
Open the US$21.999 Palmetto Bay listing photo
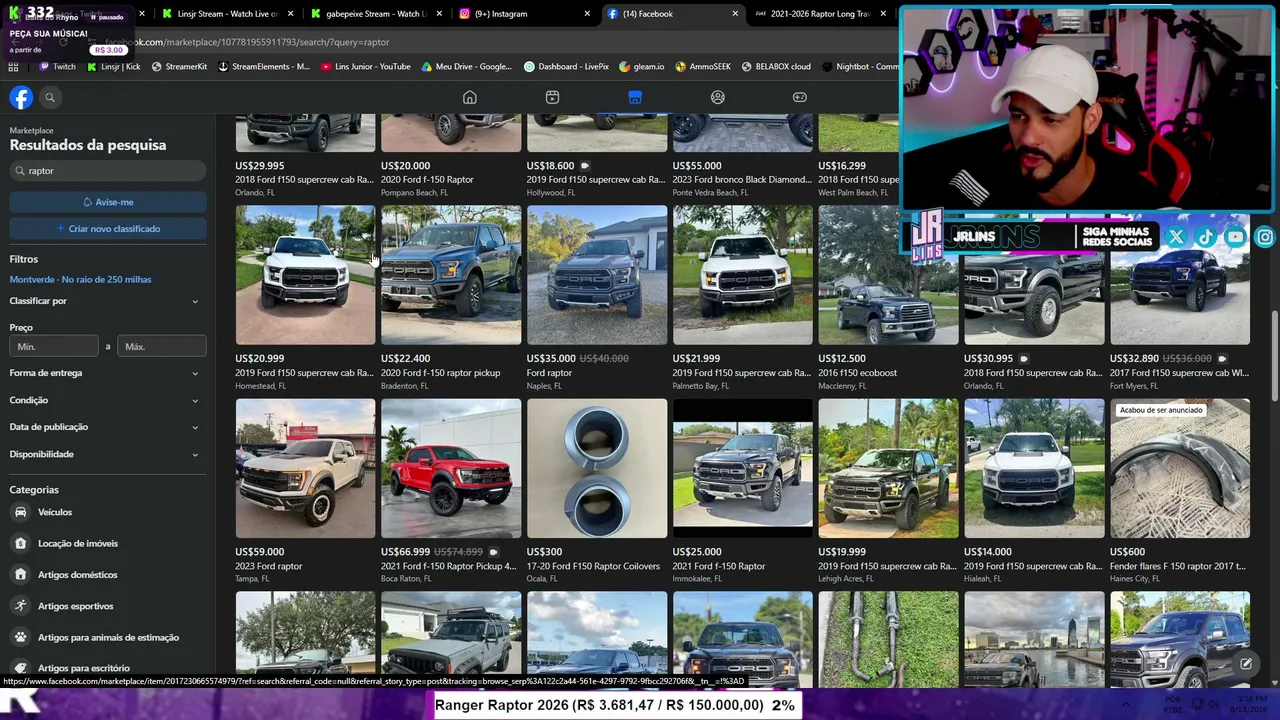(x=743, y=275)
